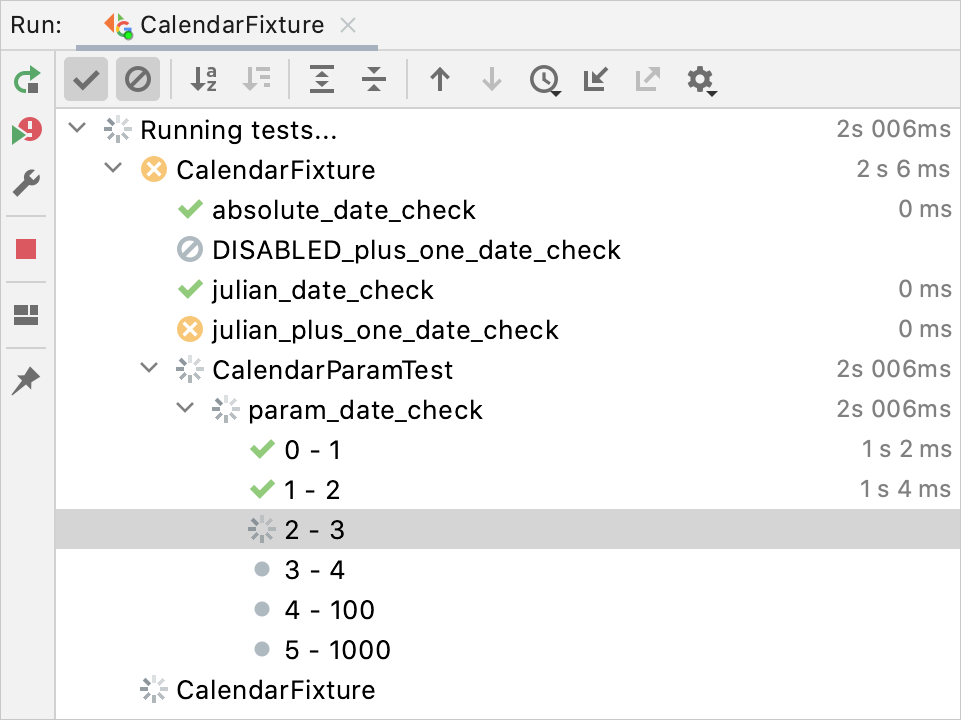Collapse the param_date_check node
Image resolution: width=961 pixels, height=720 pixels.
(185, 408)
